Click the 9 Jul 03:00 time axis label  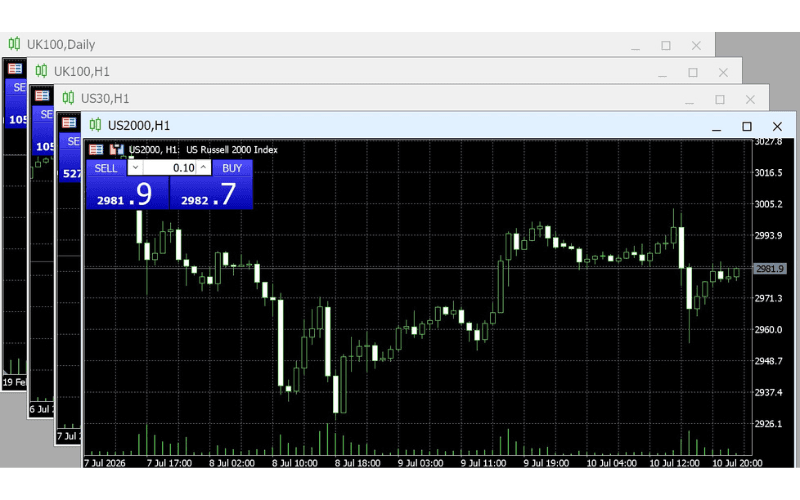click(420, 463)
